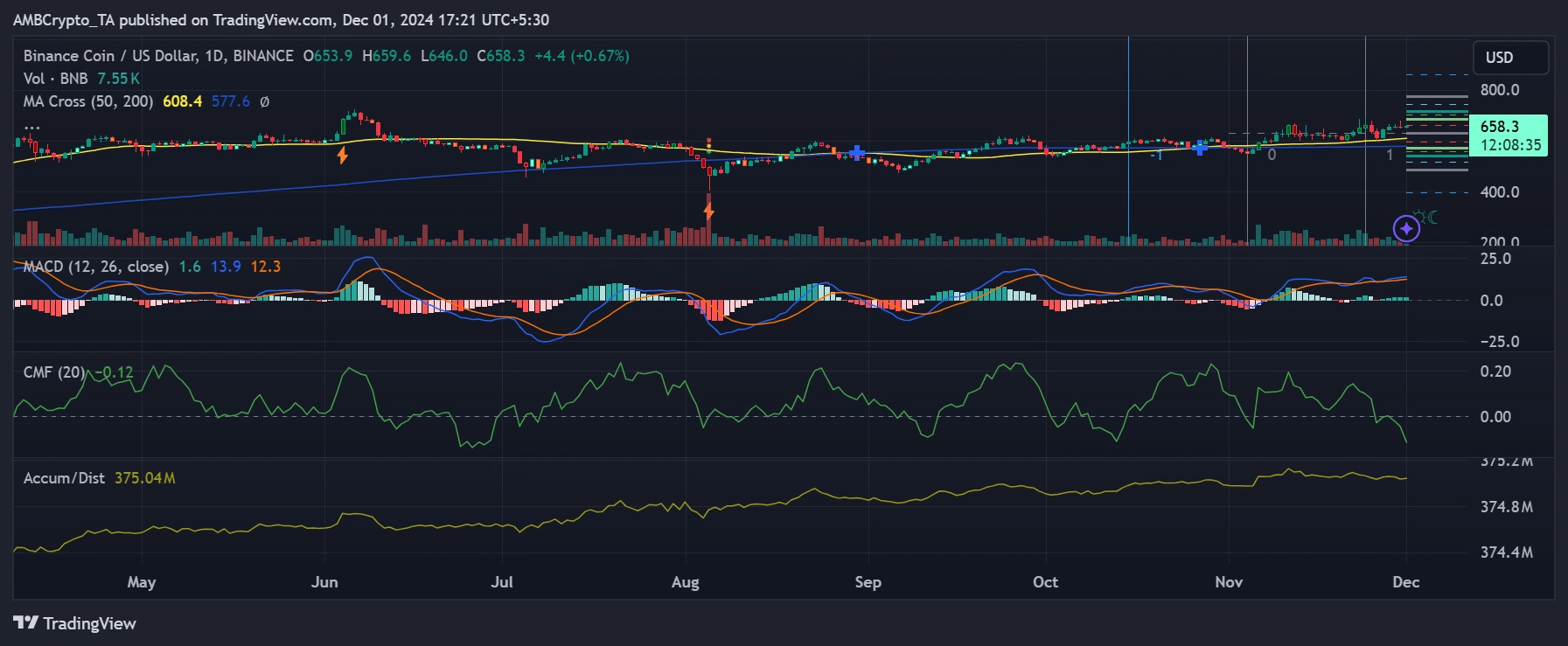Click the 374.8M Accum/Dist scale label
Viewport: 1568px width, 646px height.
pos(1507,507)
